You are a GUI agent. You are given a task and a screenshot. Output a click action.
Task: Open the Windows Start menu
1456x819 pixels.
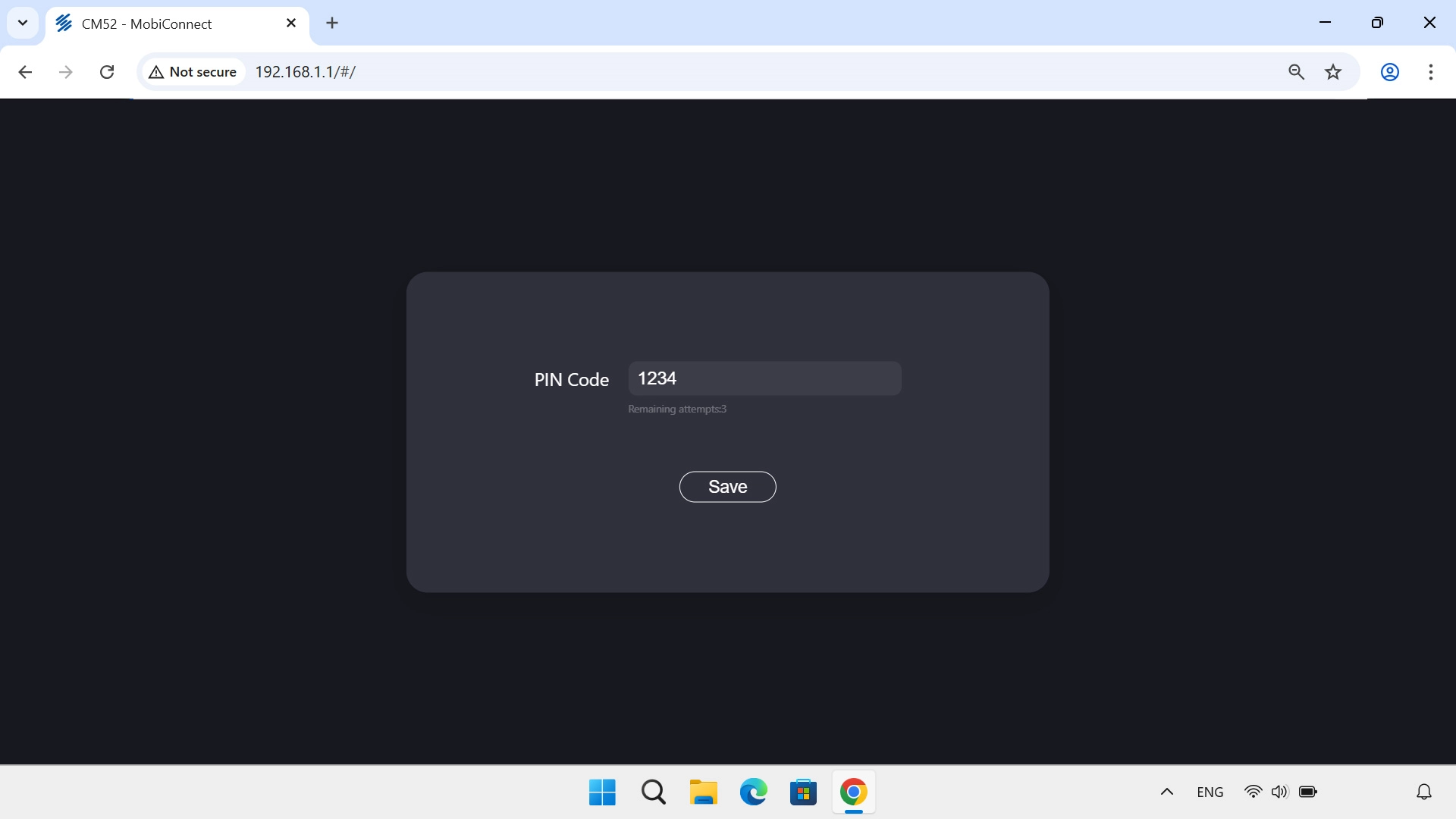click(x=602, y=792)
